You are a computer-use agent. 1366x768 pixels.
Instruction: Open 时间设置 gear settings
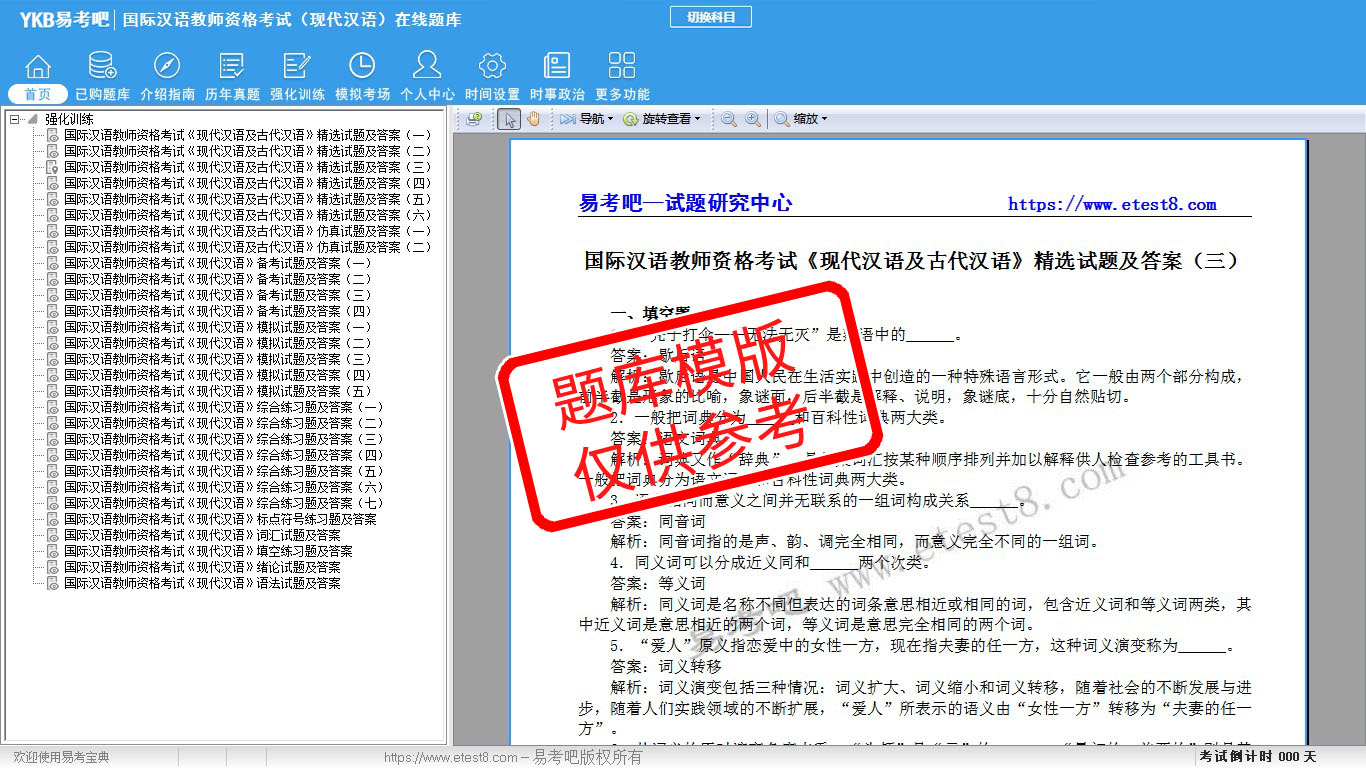[x=492, y=75]
